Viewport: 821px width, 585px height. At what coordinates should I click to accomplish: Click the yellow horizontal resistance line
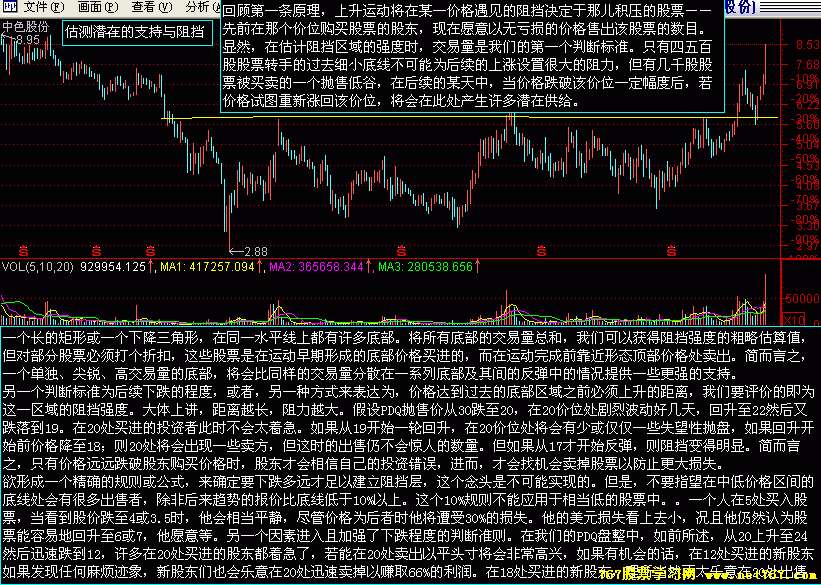tap(400, 118)
